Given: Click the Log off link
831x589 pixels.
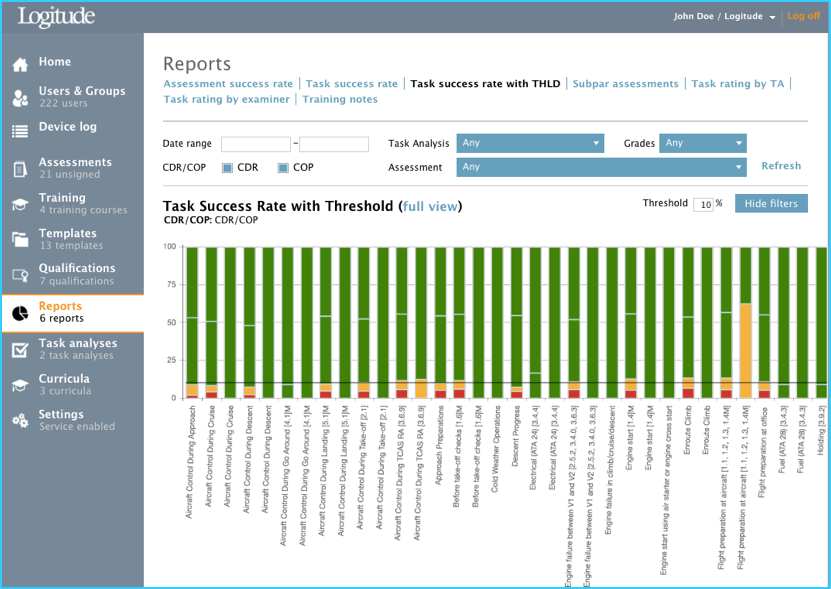Looking at the screenshot, I should click(x=803, y=16).
